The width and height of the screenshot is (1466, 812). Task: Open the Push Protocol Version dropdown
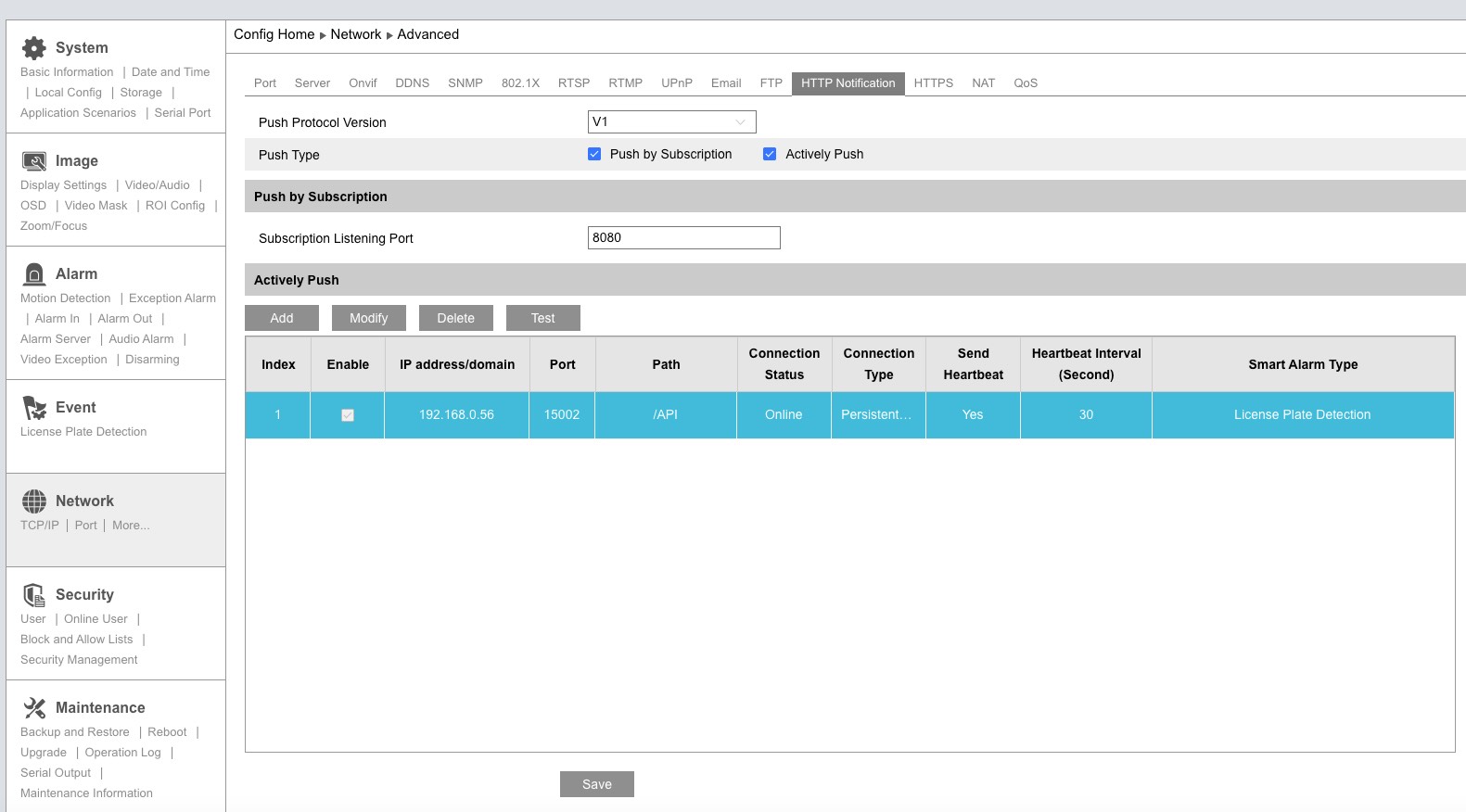[x=672, y=121]
